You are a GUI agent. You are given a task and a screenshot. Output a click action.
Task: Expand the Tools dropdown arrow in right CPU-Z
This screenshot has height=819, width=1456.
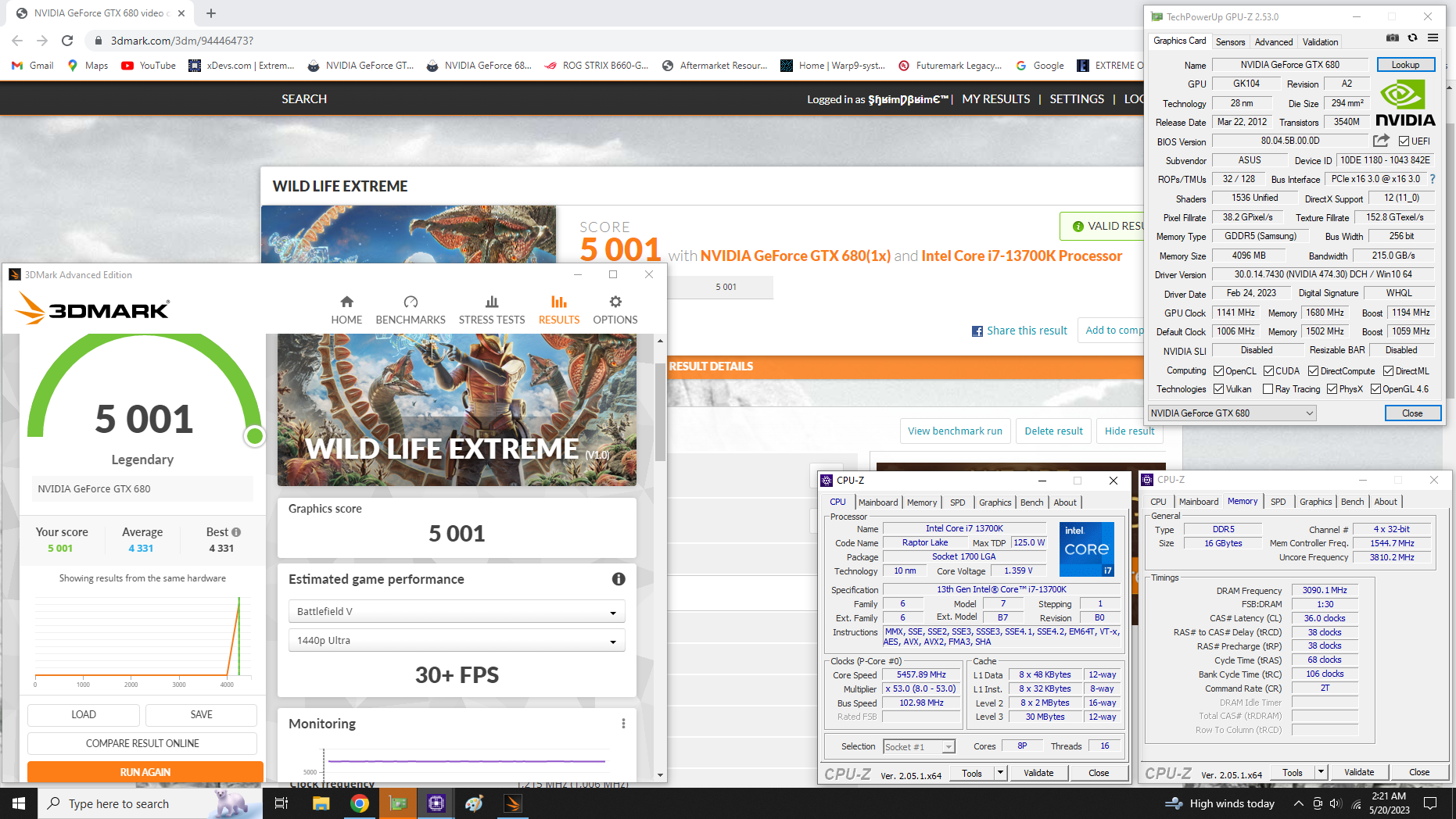[1321, 773]
